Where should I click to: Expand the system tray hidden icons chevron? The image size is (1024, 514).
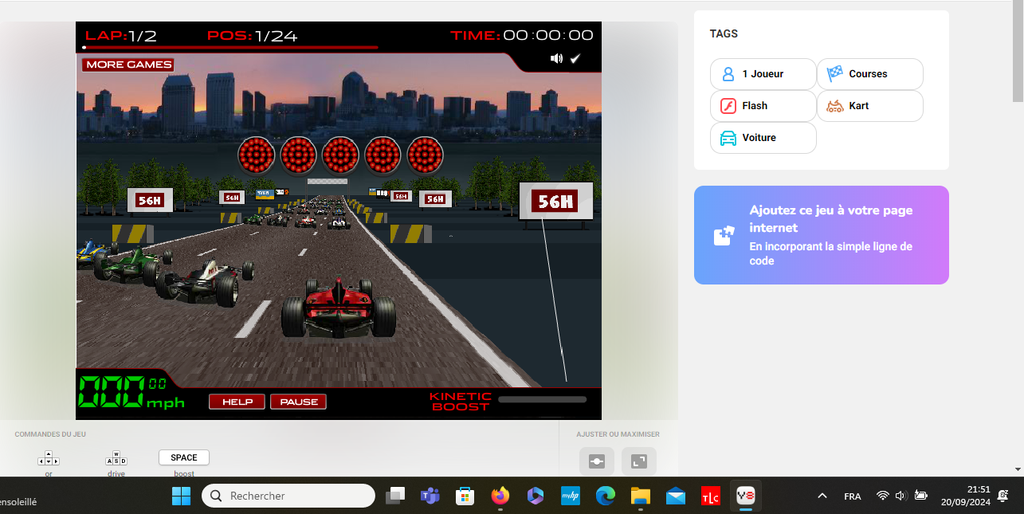(x=822, y=496)
